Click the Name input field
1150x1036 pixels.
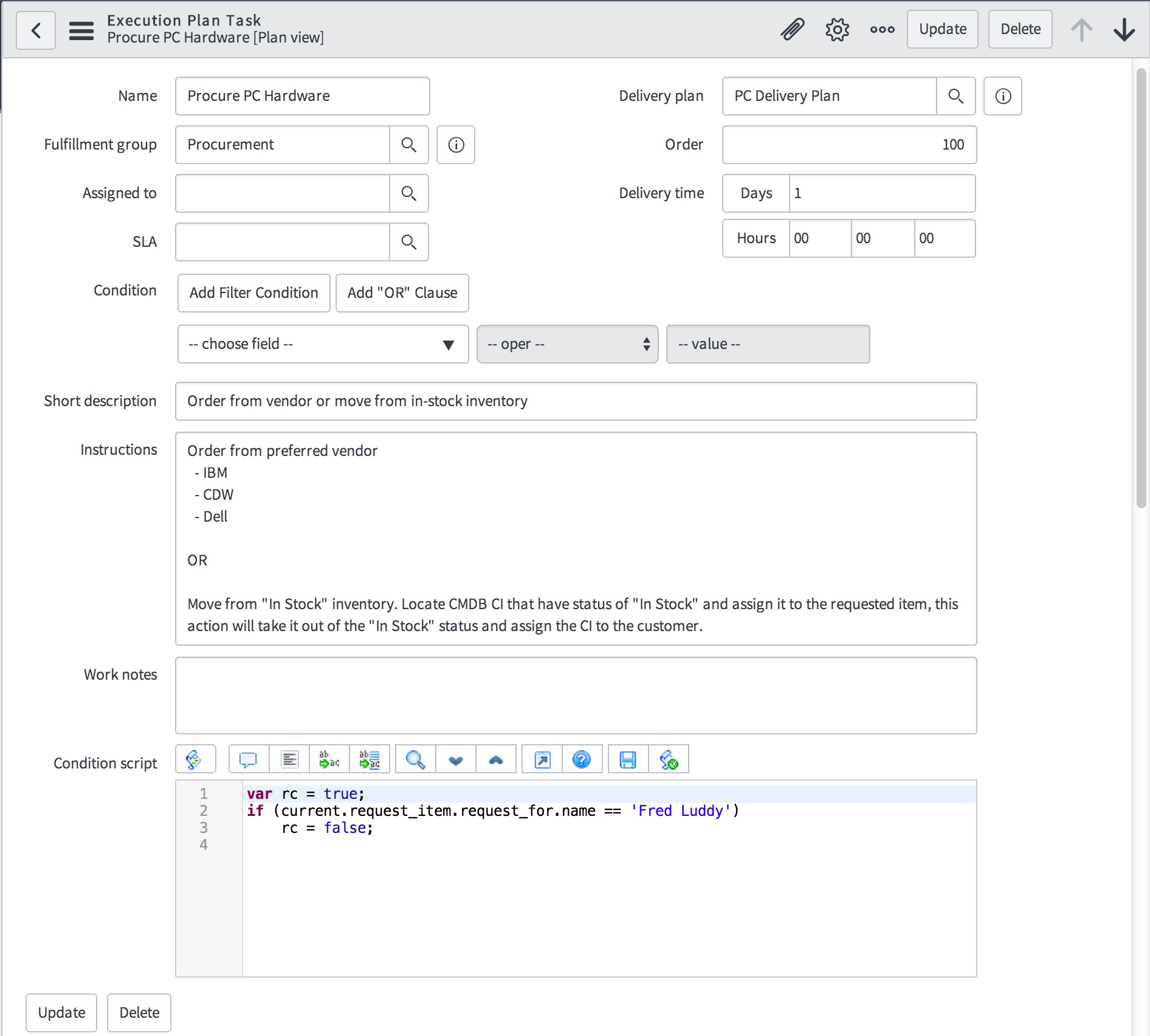tap(303, 96)
